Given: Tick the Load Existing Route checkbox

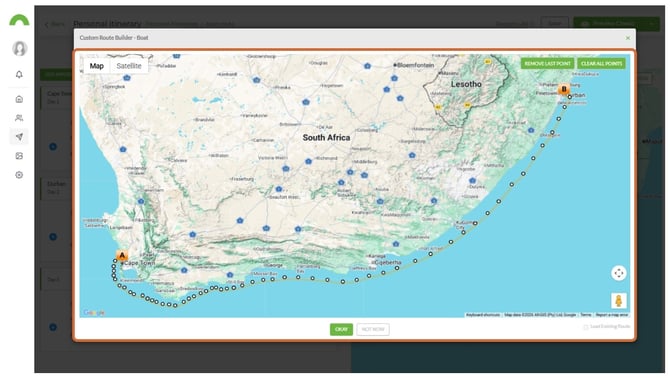Looking at the screenshot, I should pos(586,327).
